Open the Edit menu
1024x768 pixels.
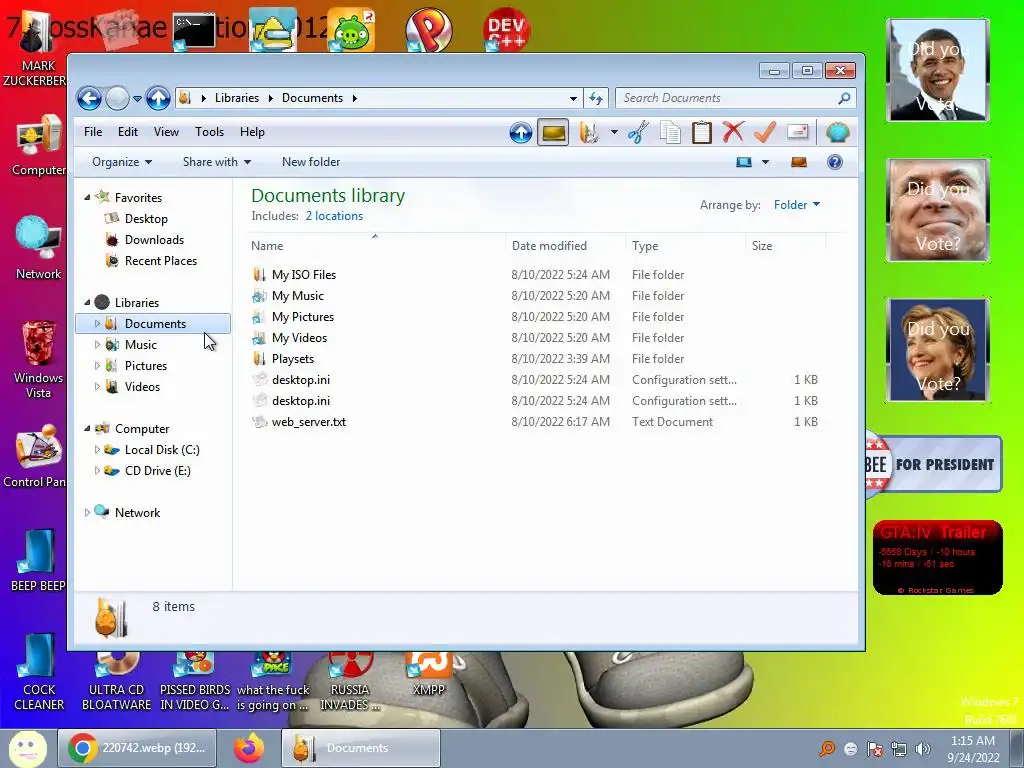coord(127,132)
